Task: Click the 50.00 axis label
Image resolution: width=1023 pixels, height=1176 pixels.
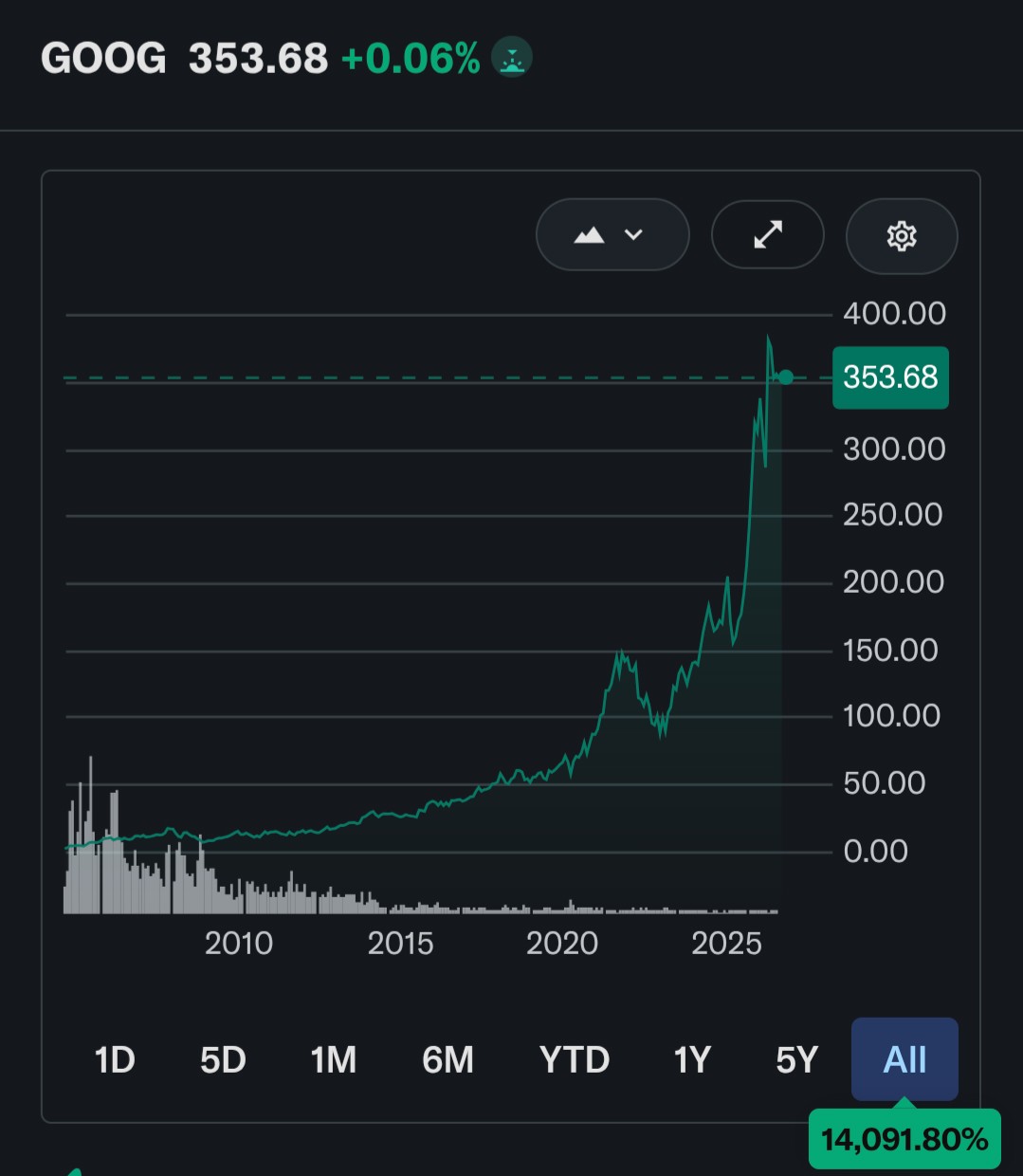Action: 884,782
